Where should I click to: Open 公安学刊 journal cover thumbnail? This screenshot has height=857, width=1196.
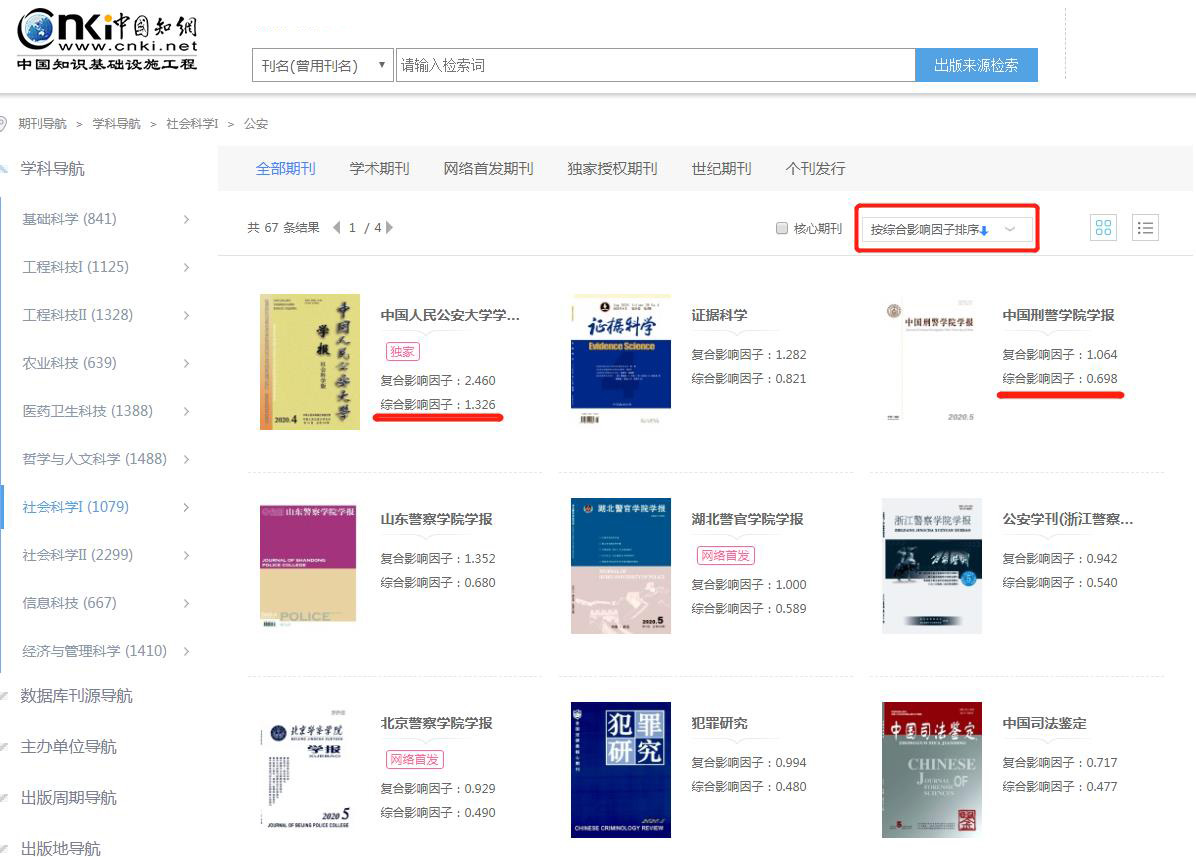(931, 566)
